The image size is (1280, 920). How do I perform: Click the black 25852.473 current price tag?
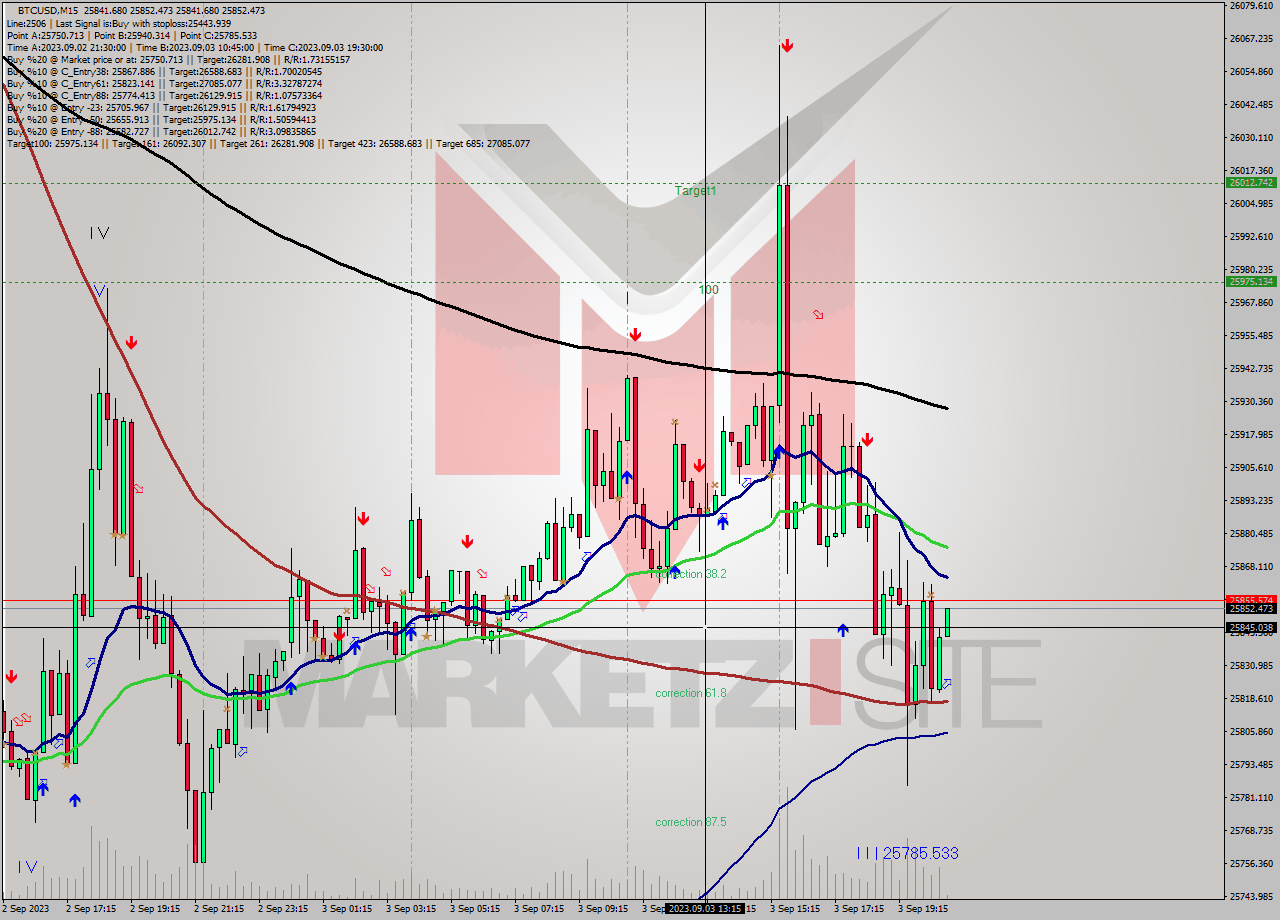click(x=1251, y=608)
